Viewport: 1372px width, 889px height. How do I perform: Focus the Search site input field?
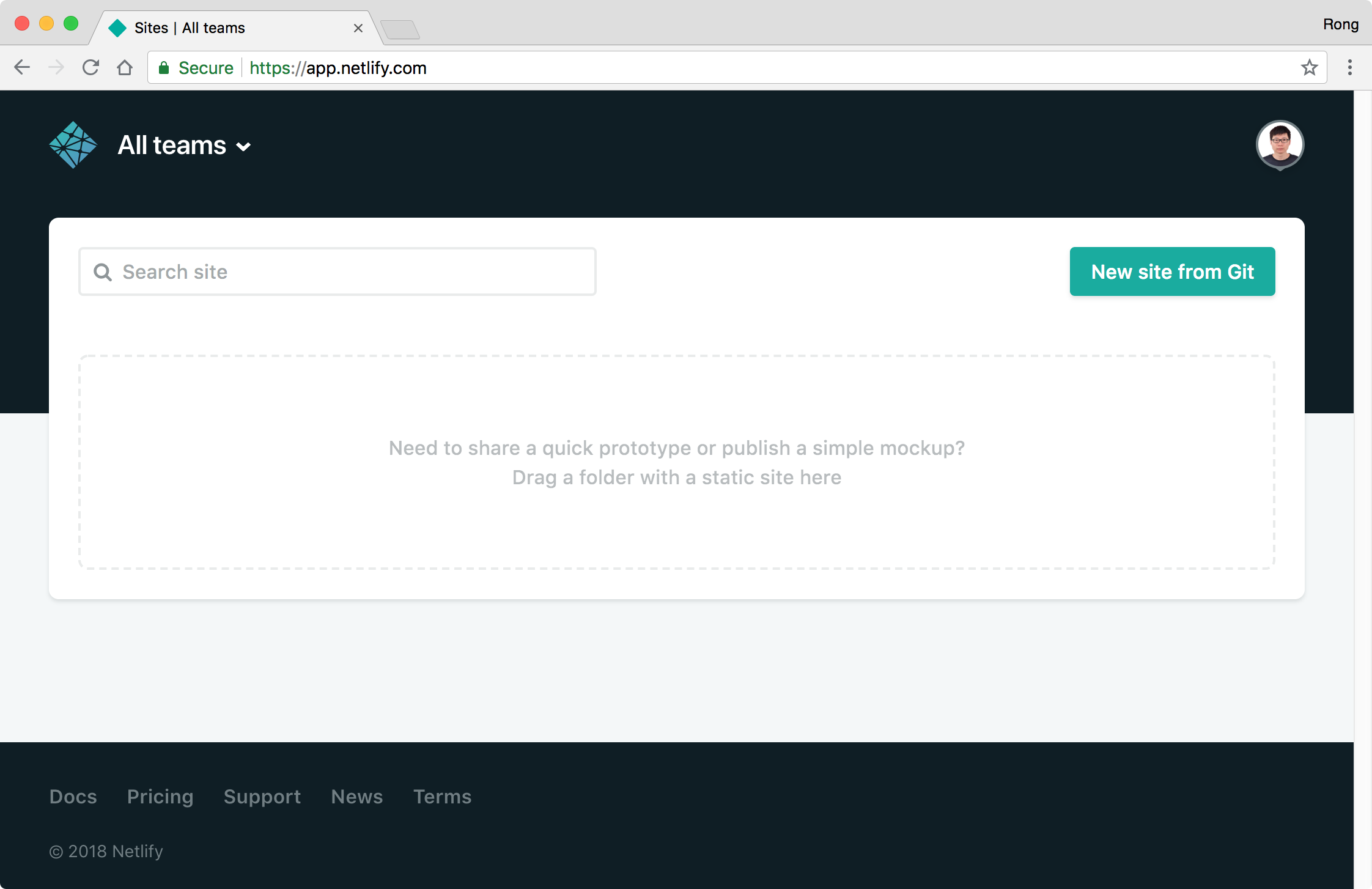pos(337,271)
